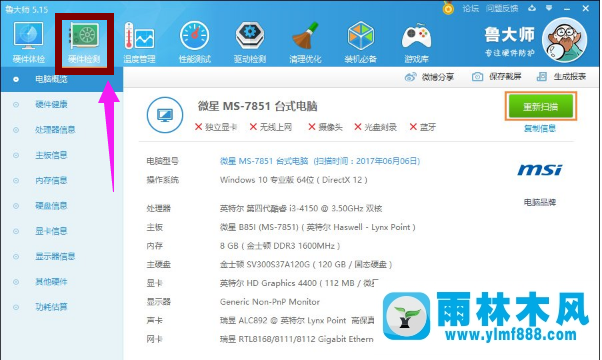
Task: Click the RTL8168 network card value
Action: tap(297, 339)
